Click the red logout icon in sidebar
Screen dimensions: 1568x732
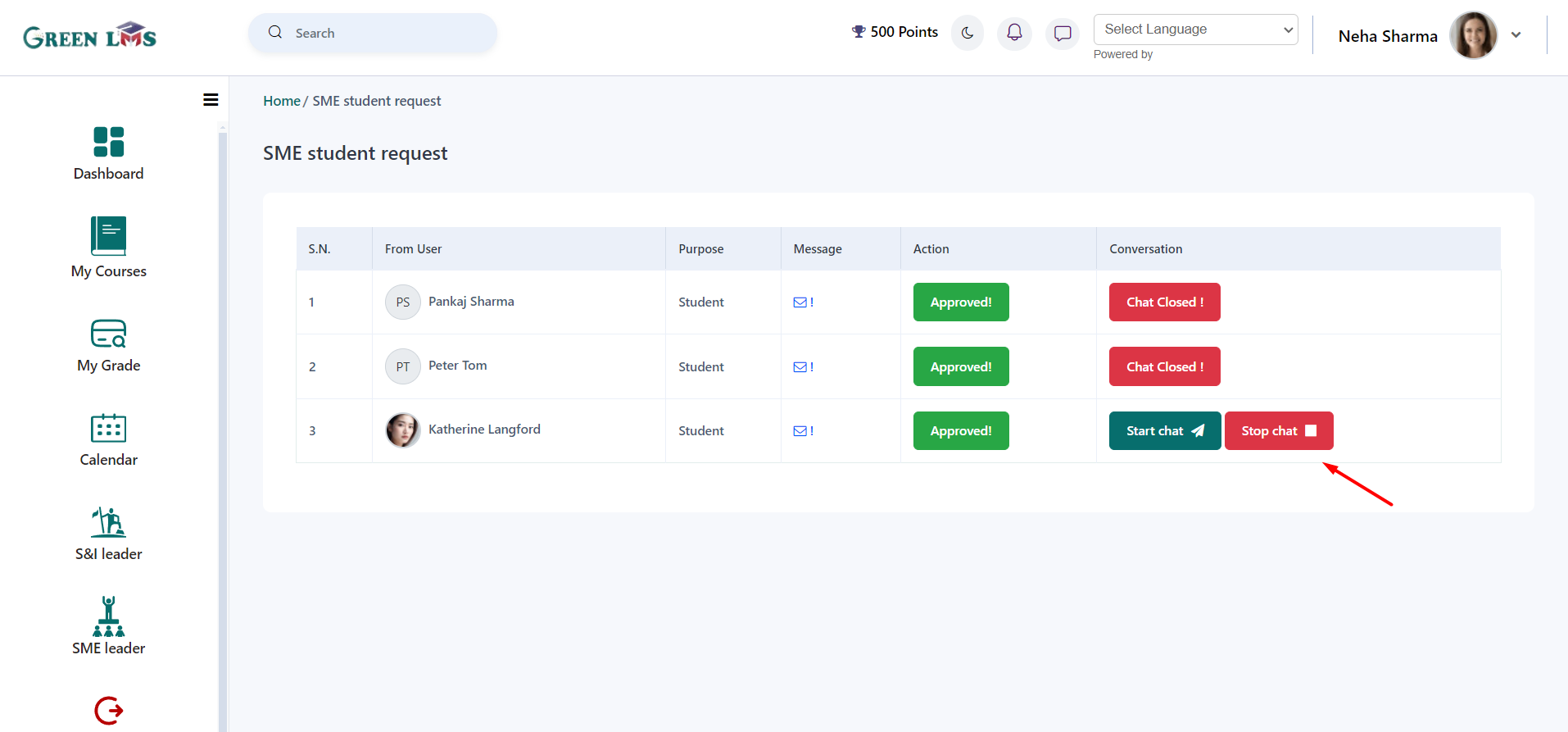[109, 710]
